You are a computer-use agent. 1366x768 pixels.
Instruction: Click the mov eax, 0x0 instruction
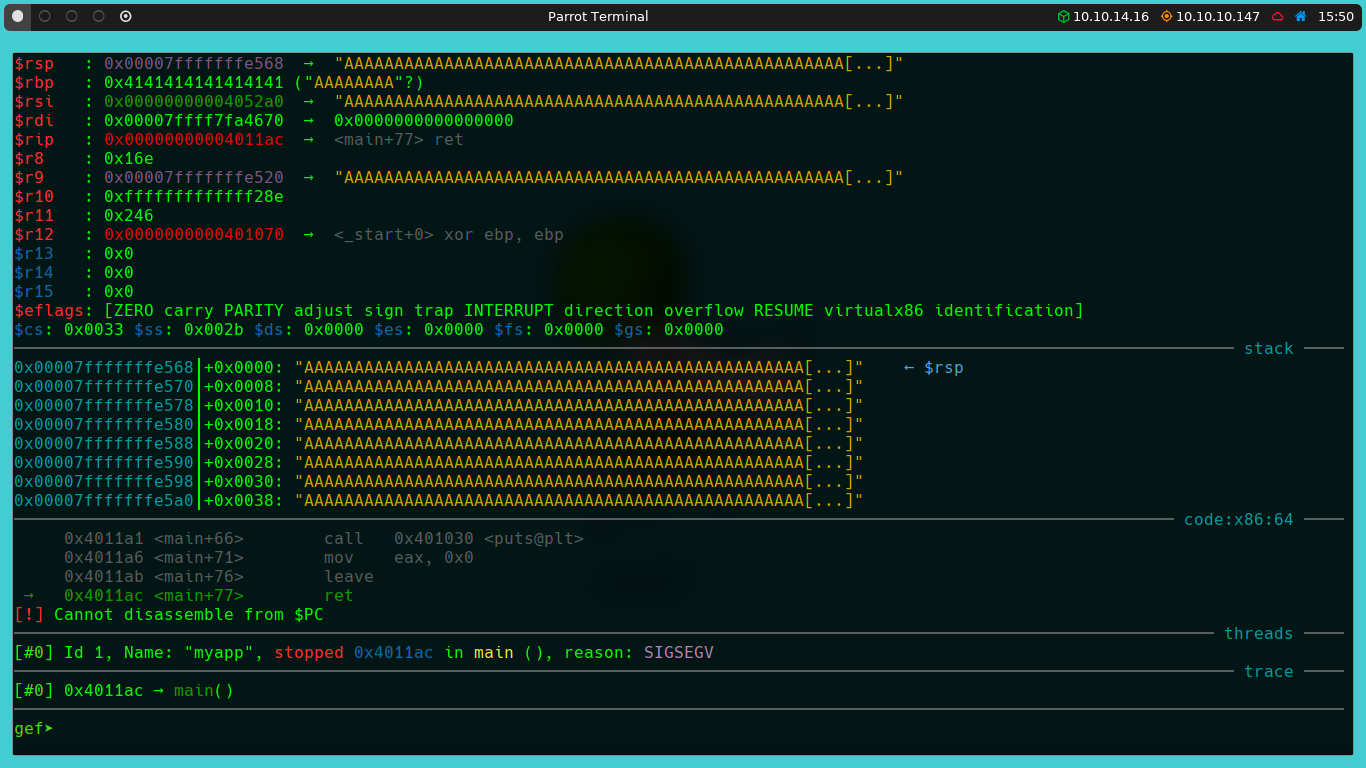[399, 558]
